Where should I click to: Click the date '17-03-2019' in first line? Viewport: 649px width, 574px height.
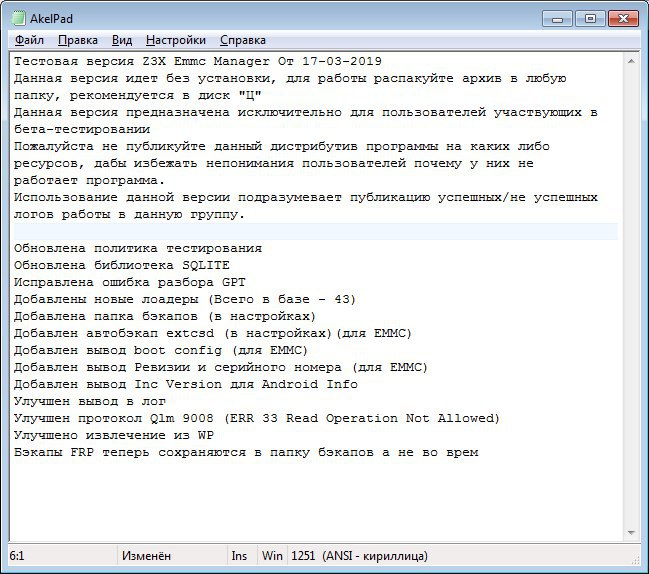click(x=342, y=61)
